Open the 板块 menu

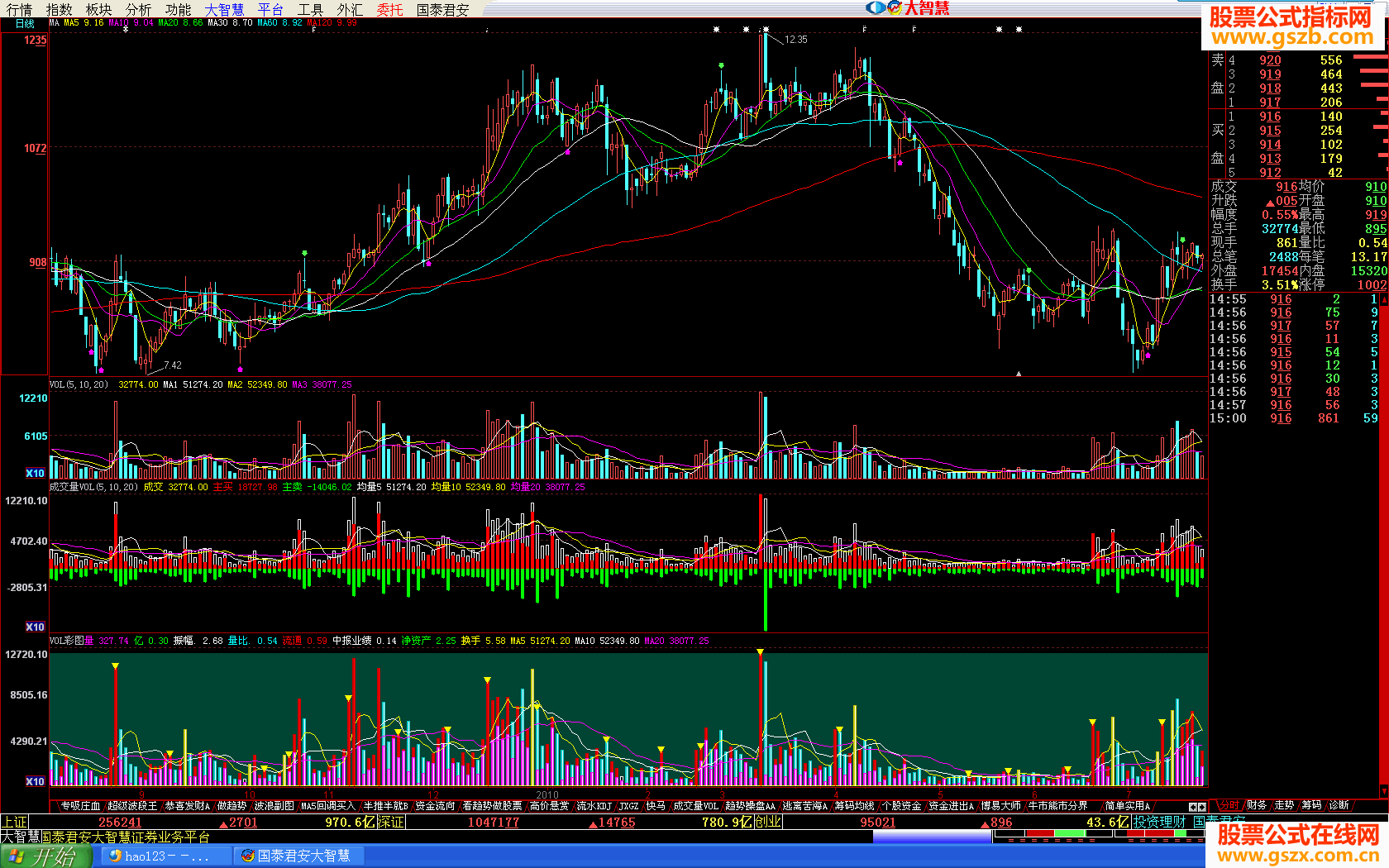pyautogui.click(x=99, y=9)
